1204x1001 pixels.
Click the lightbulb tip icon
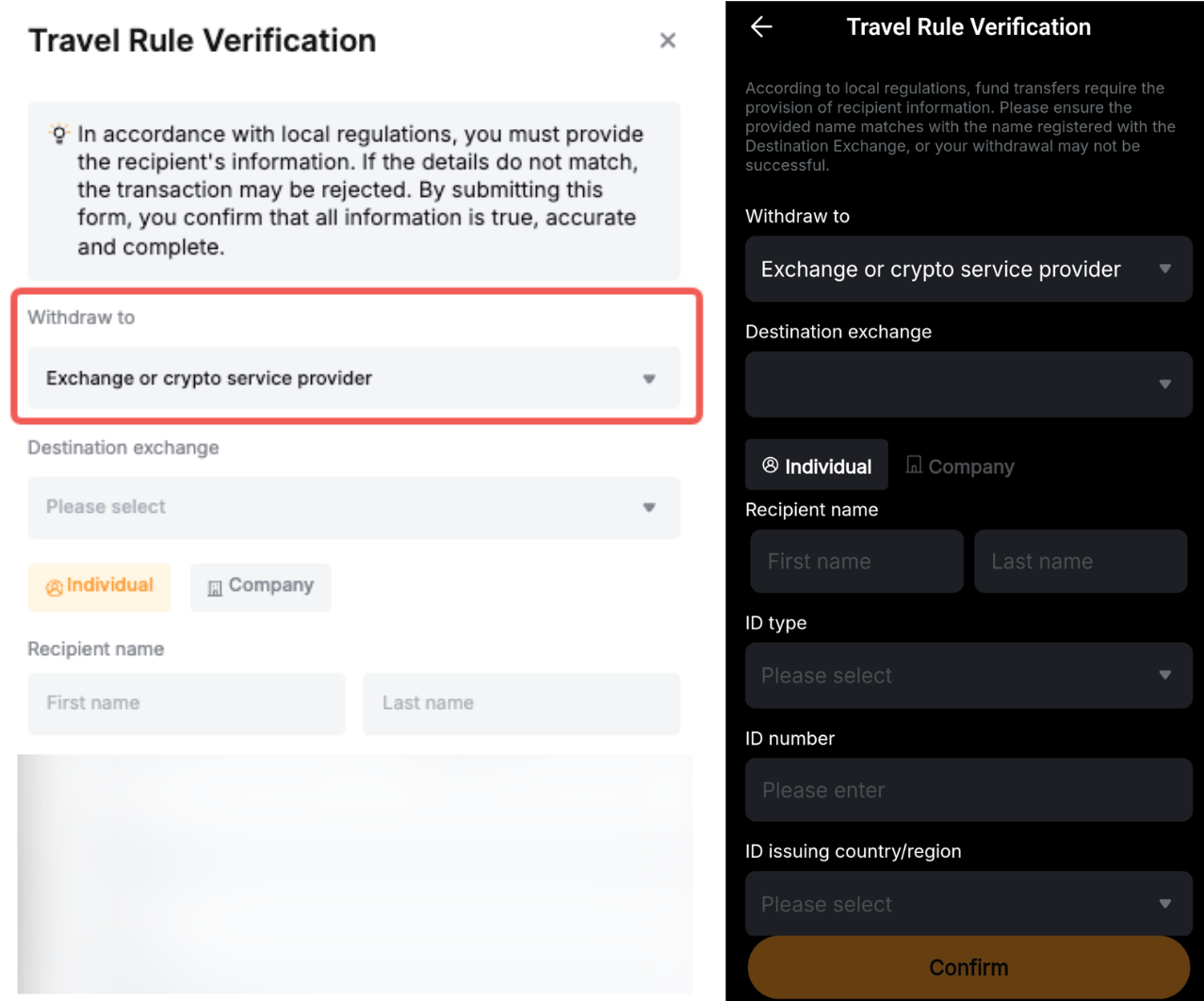coord(58,134)
